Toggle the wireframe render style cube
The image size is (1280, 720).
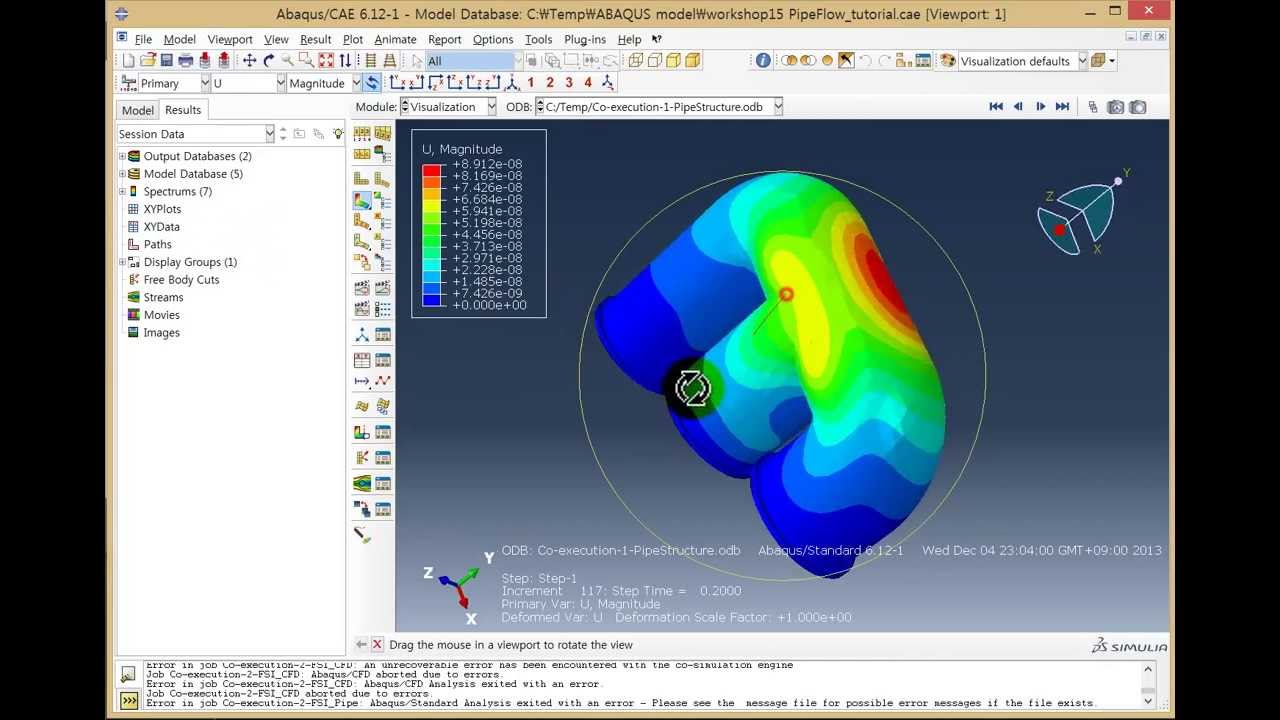click(636, 60)
